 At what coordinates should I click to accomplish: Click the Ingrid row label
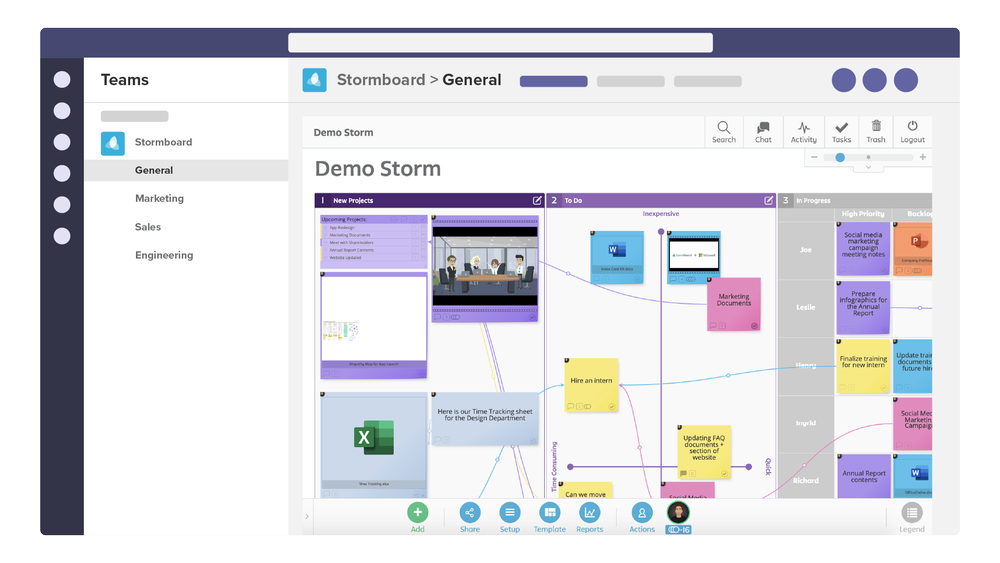point(805,423)
